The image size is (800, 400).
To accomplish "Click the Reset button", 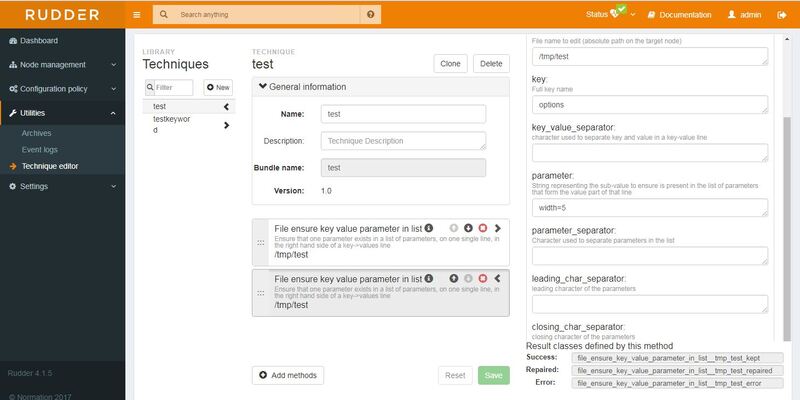I will [x=455, y=376].
